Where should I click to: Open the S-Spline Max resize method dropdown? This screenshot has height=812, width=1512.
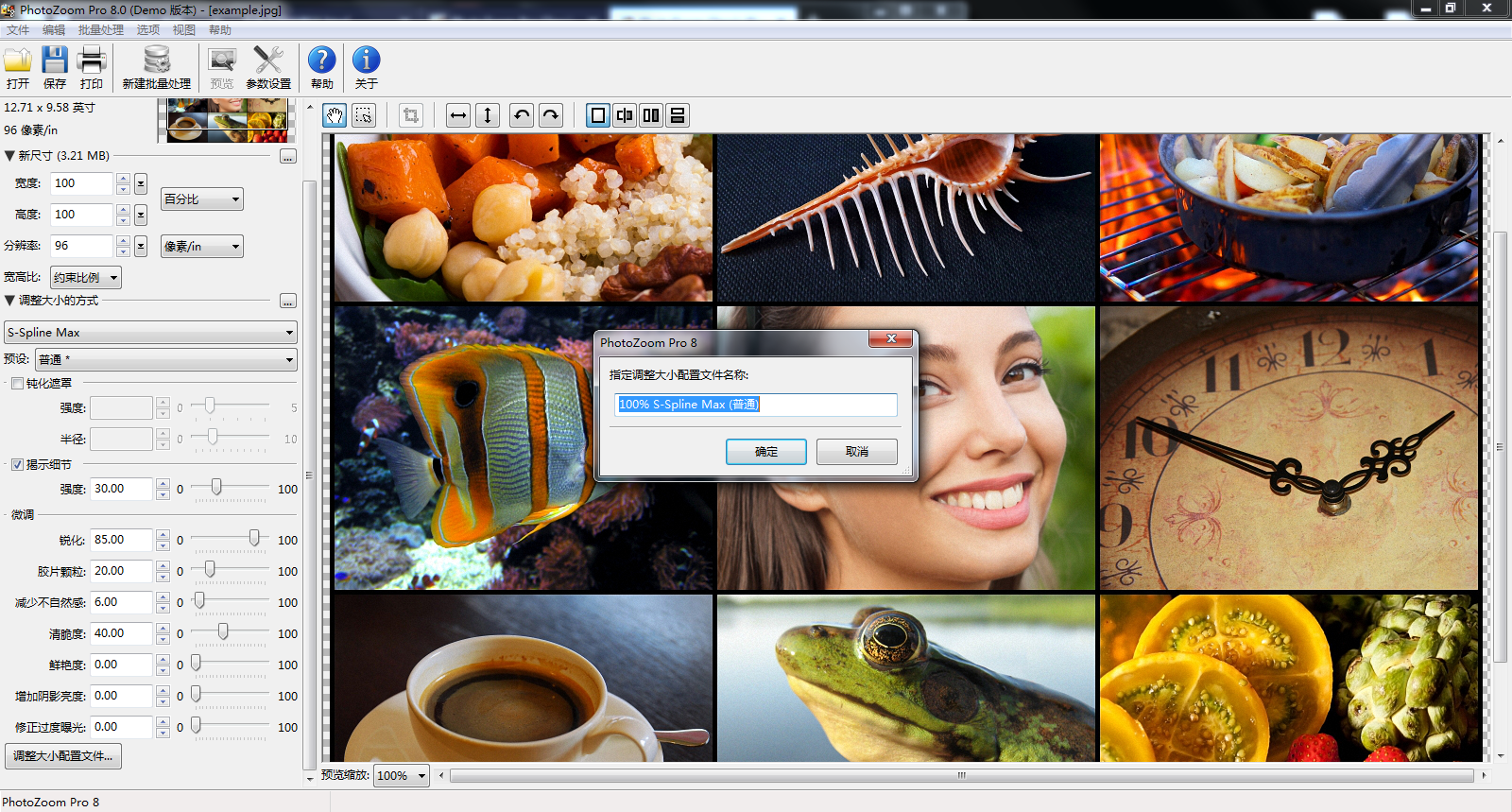tap(150, 333)
